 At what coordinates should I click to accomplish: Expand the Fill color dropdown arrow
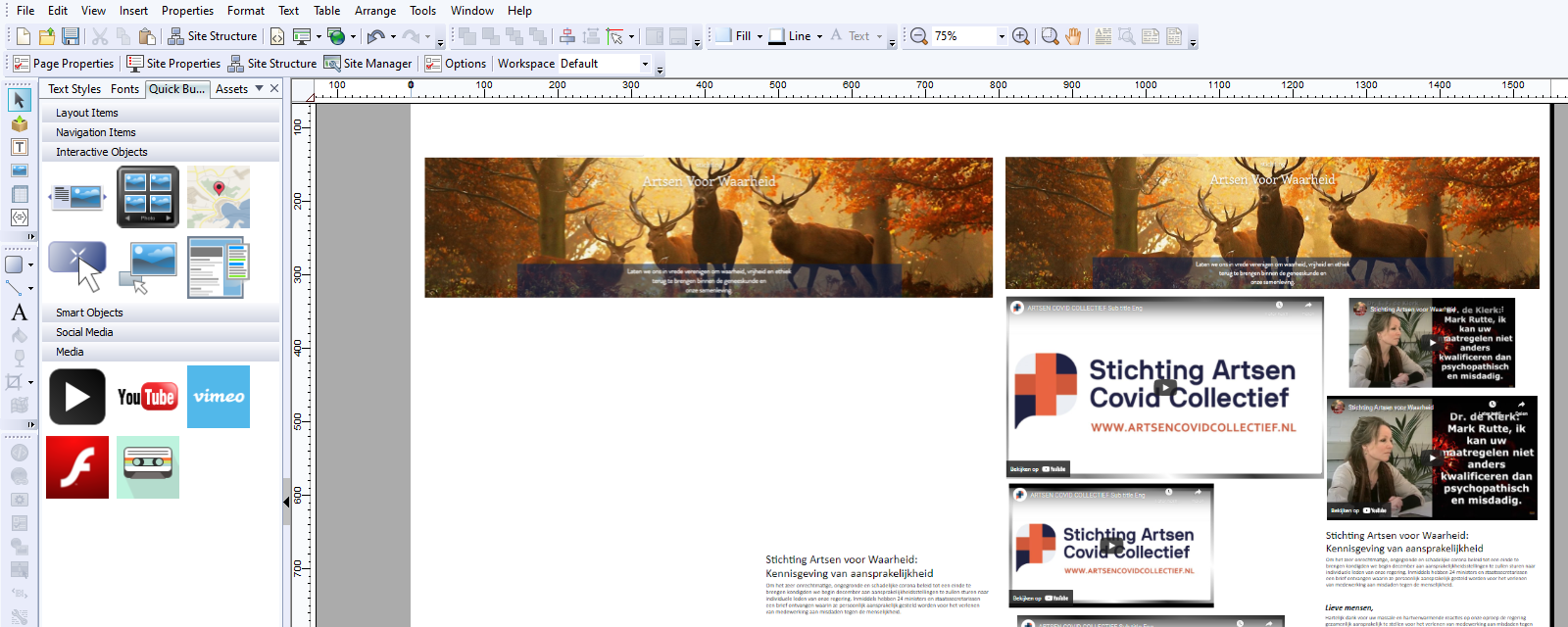click(759, 36)
